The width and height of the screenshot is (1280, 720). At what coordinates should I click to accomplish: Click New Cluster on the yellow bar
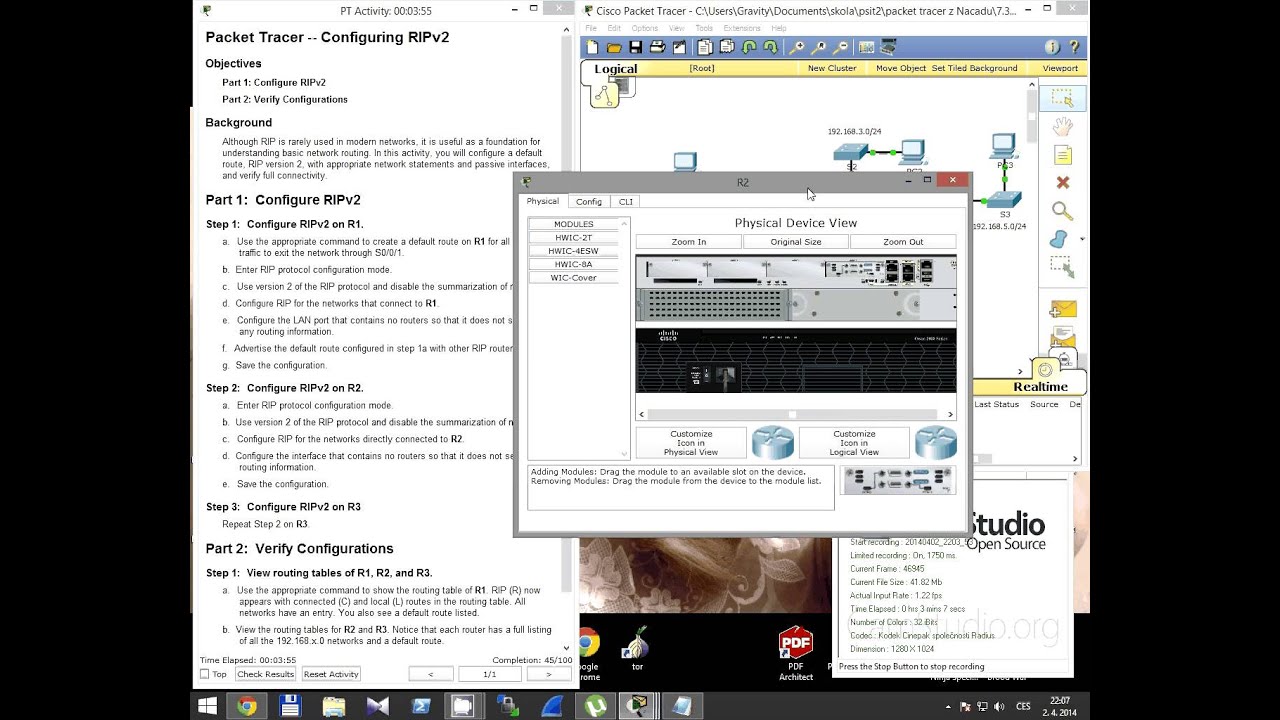[832, 68]
